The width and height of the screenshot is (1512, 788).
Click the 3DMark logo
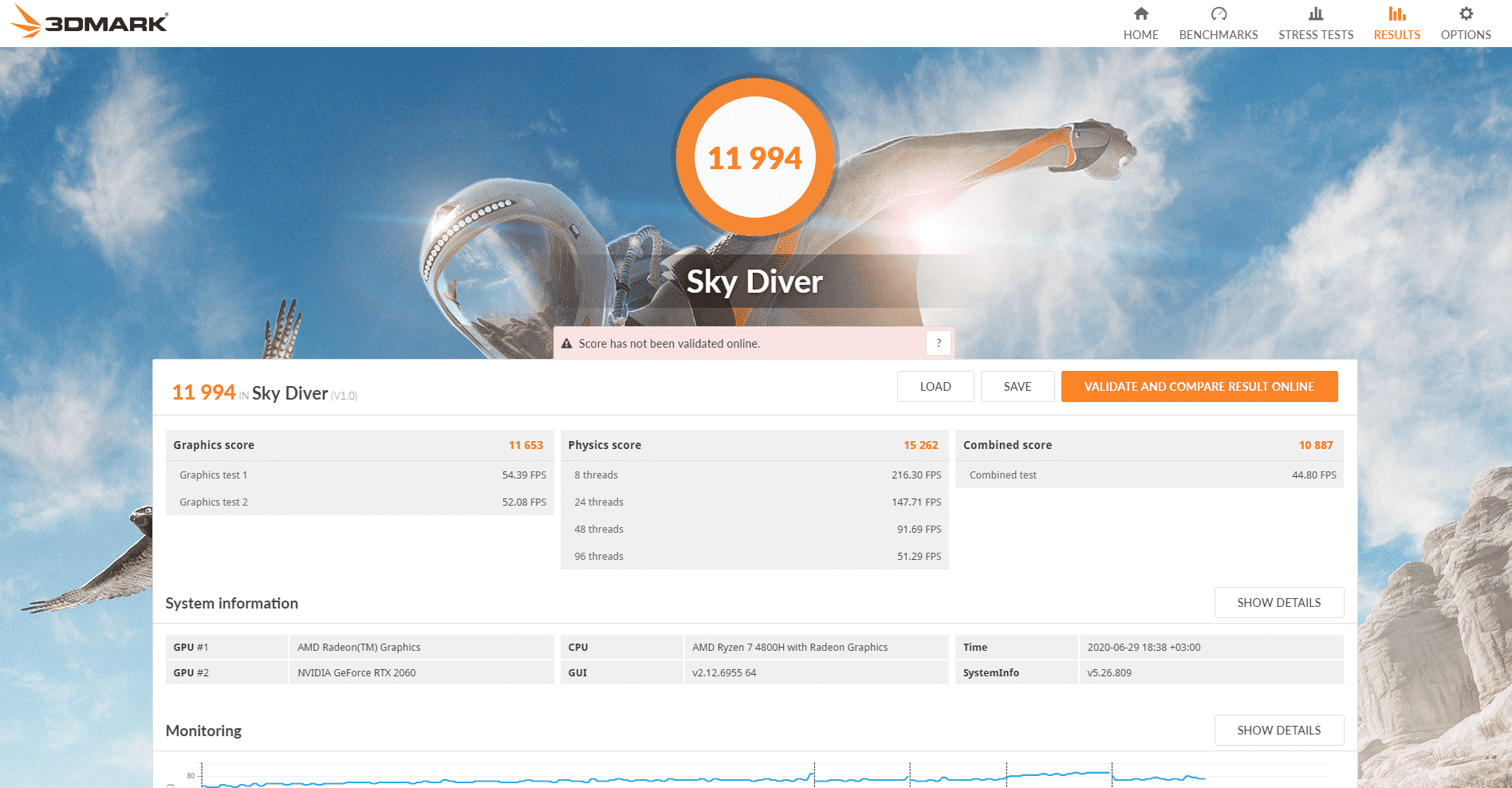89,22
